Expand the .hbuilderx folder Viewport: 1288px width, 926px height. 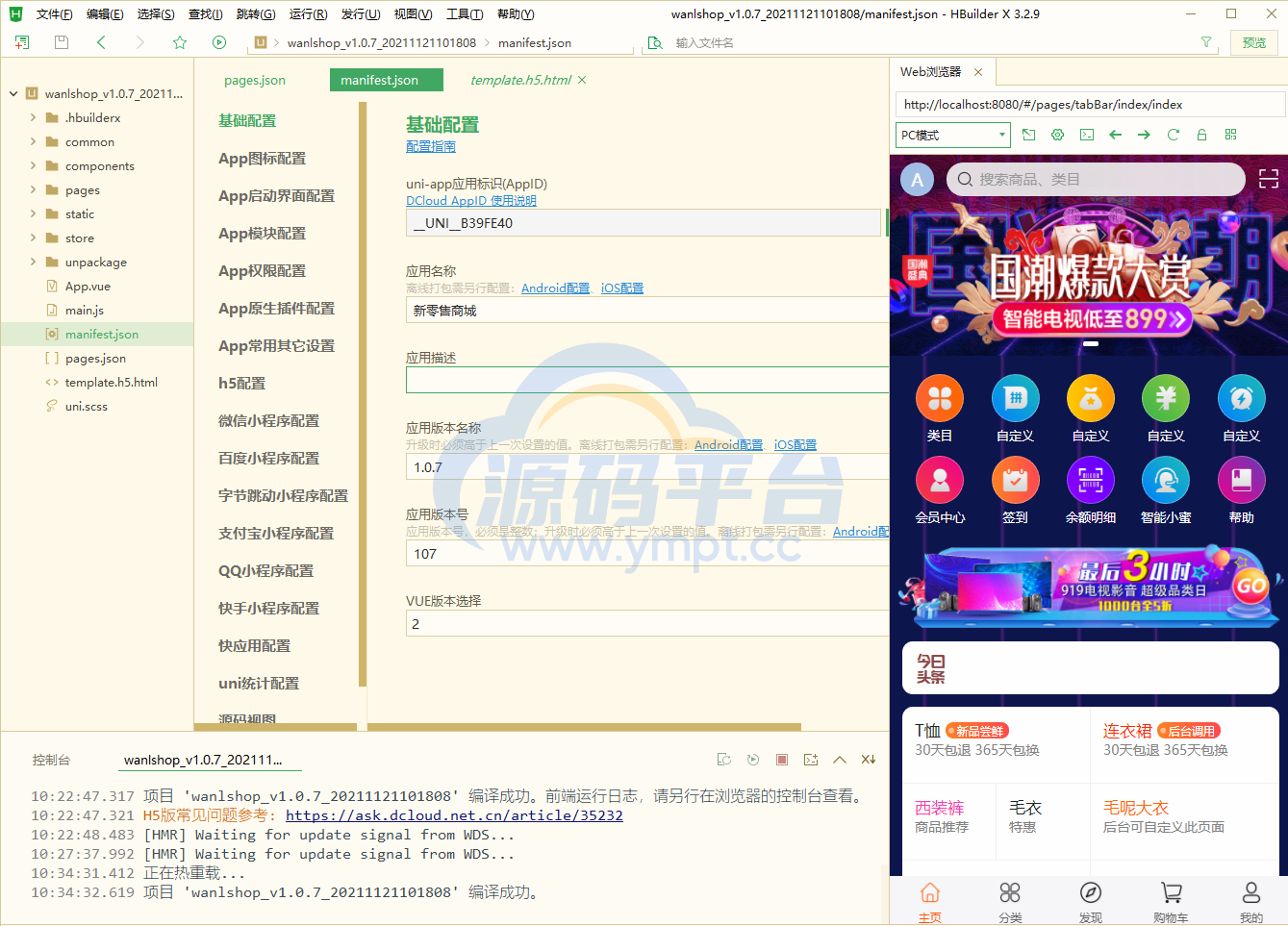33,117
